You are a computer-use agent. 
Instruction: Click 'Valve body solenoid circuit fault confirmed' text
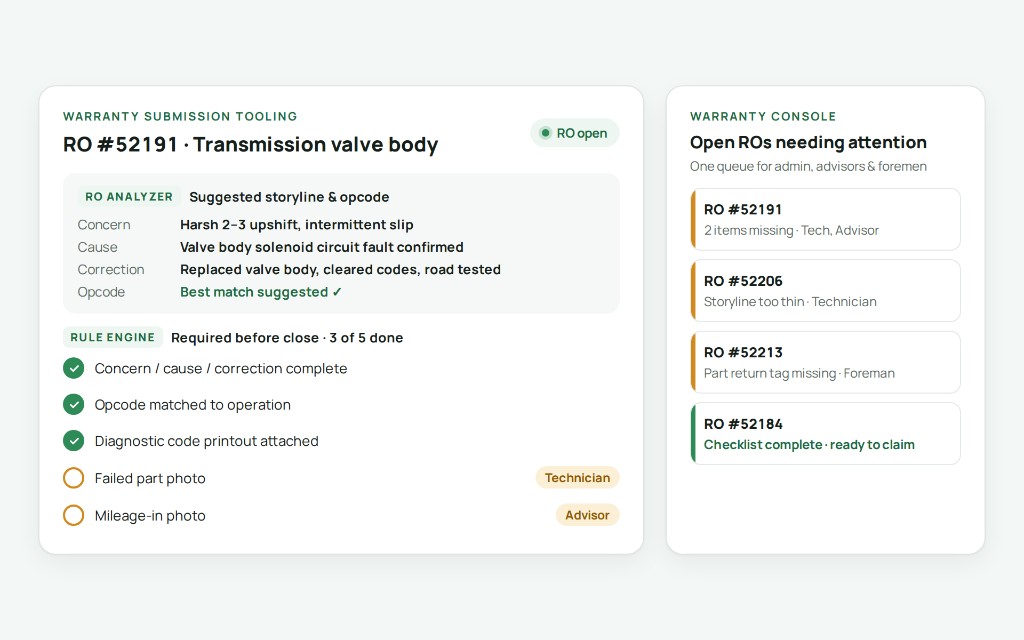tap(322, 248)
